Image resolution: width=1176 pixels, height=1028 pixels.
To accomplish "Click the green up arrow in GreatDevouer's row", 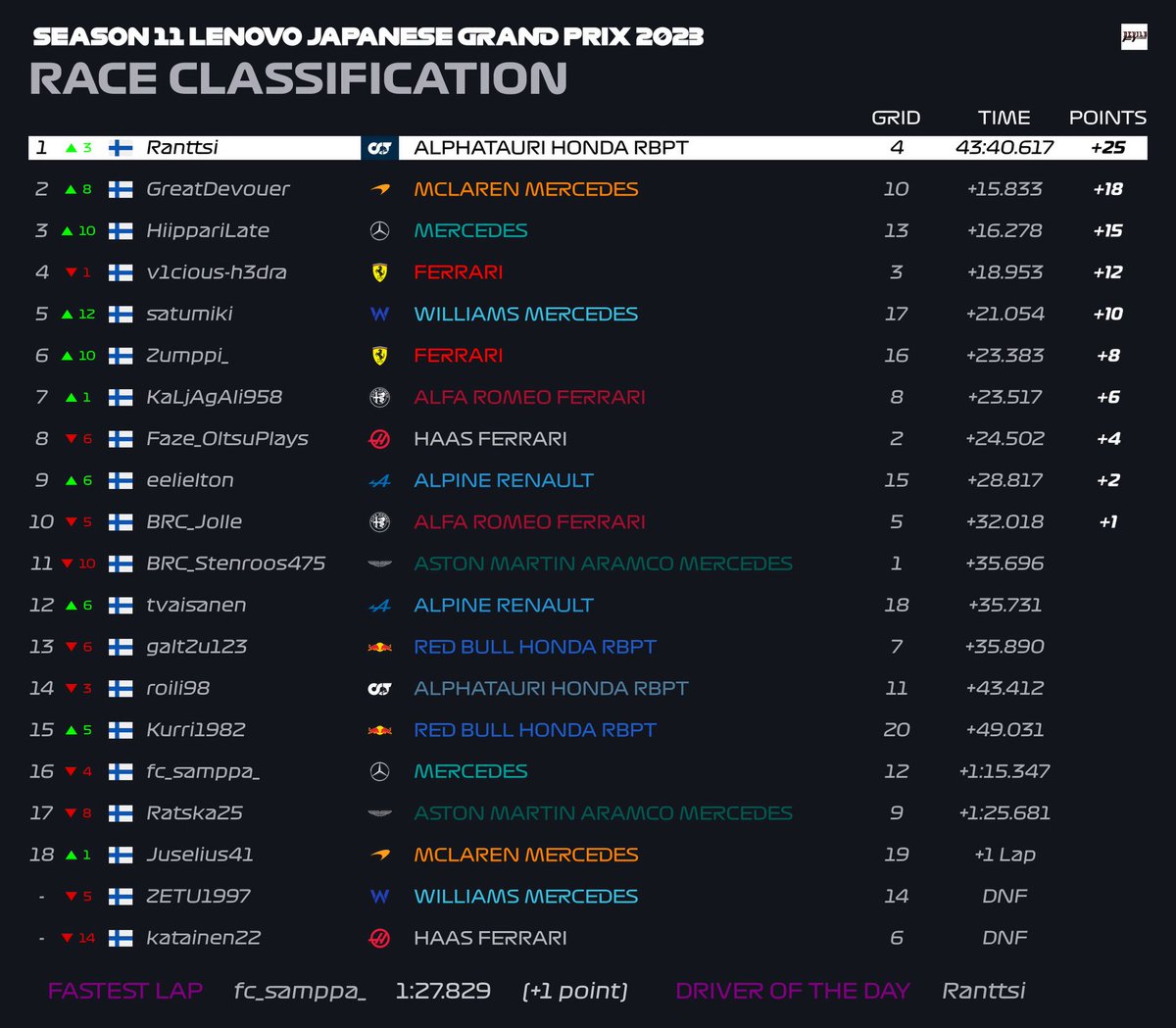I will [x=71, y=189].
